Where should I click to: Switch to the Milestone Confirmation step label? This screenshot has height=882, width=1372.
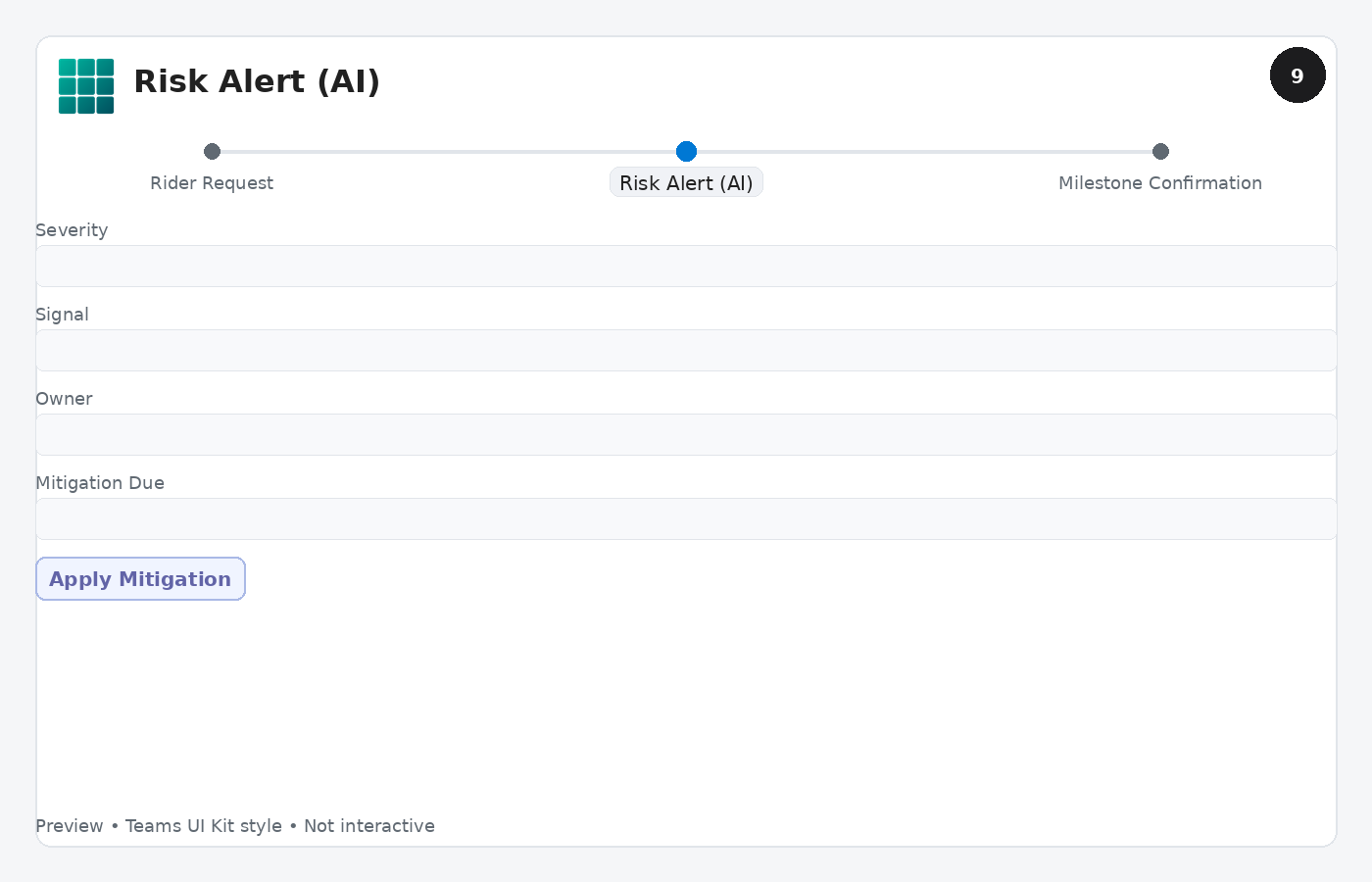1160,183
